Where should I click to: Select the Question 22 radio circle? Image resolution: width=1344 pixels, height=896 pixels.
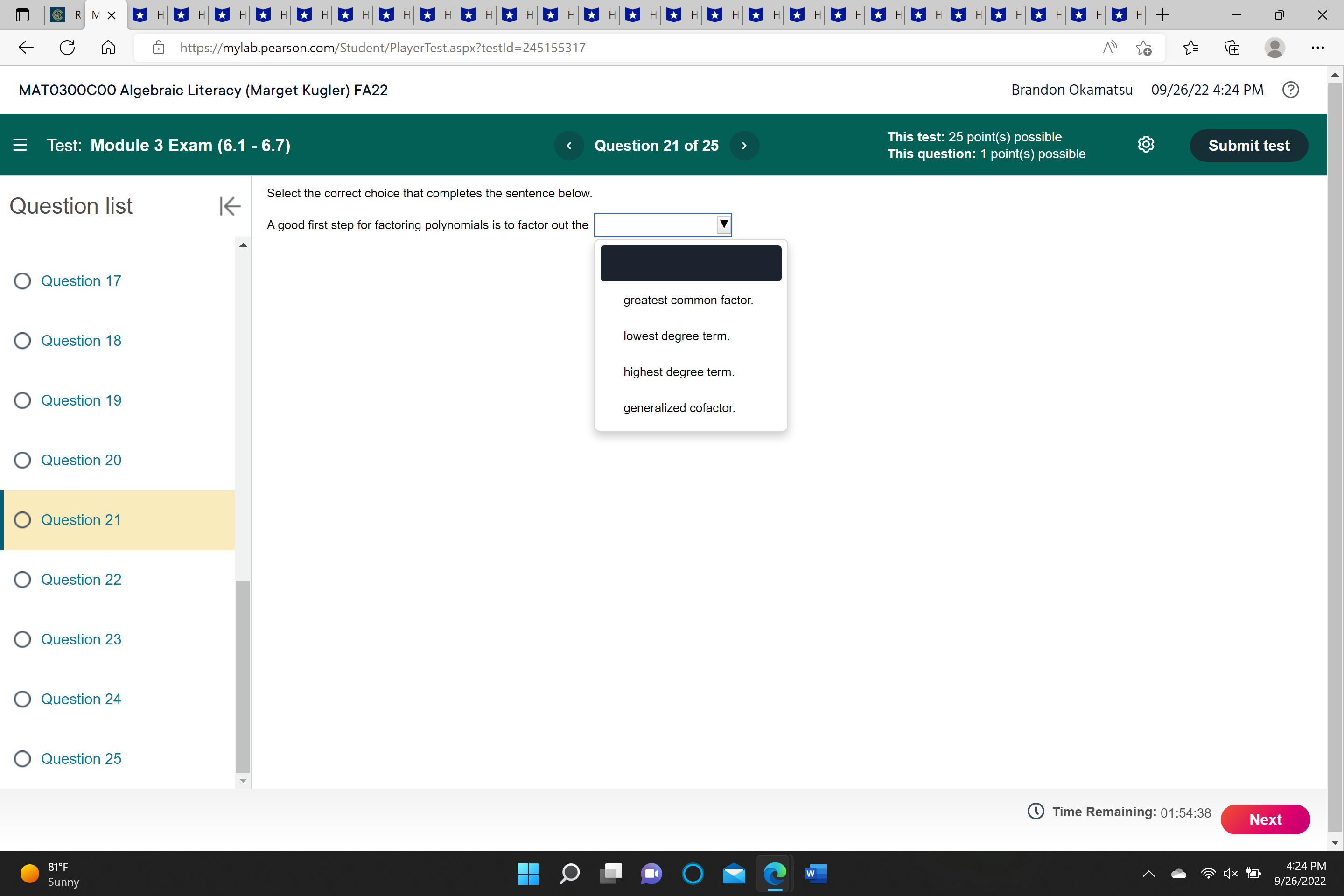[x=22, y=580]
